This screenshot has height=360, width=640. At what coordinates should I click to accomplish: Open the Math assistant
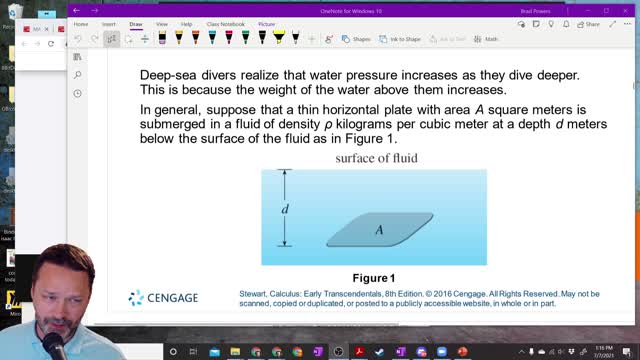[486, 39]
